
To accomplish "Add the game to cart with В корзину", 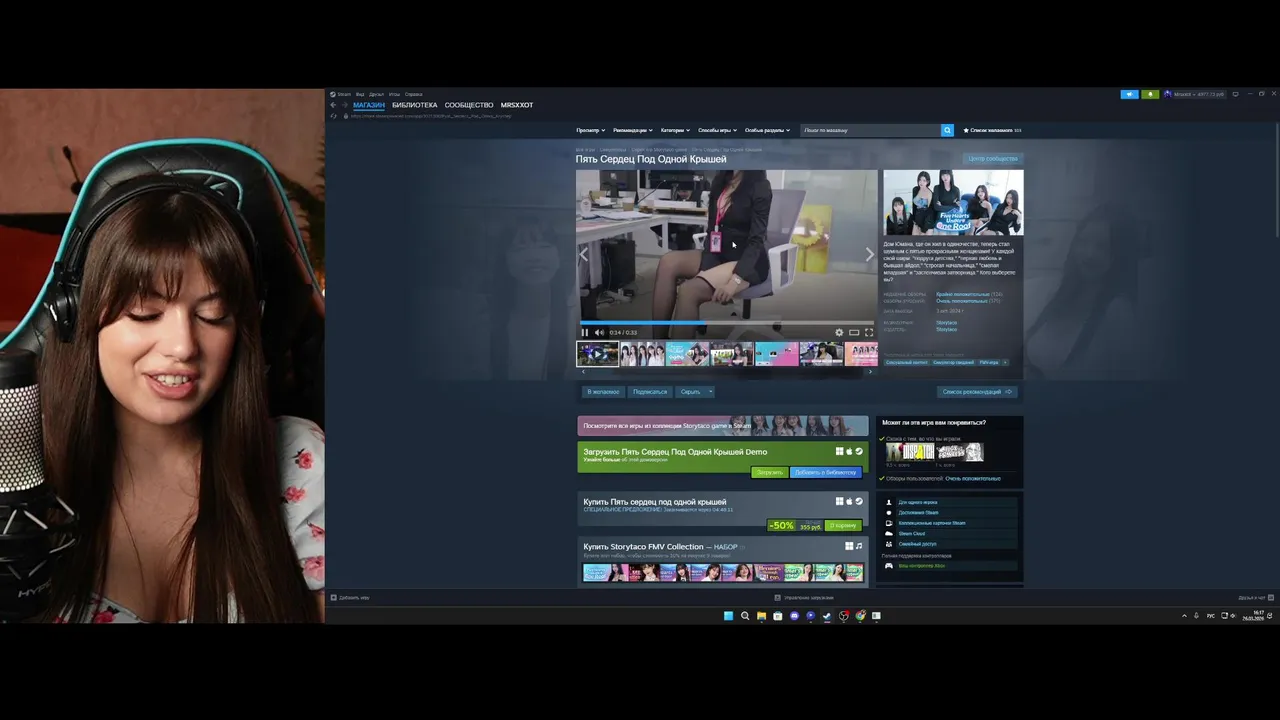I will (x=843, y=525).
